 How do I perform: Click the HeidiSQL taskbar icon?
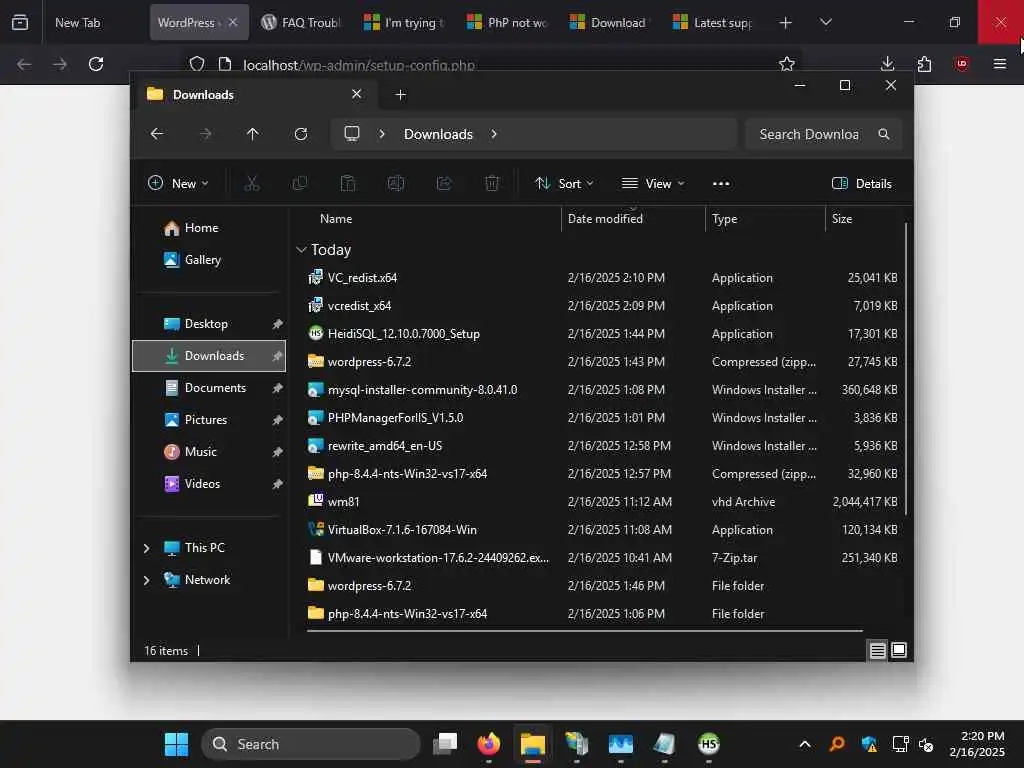(x=708, y=744)
